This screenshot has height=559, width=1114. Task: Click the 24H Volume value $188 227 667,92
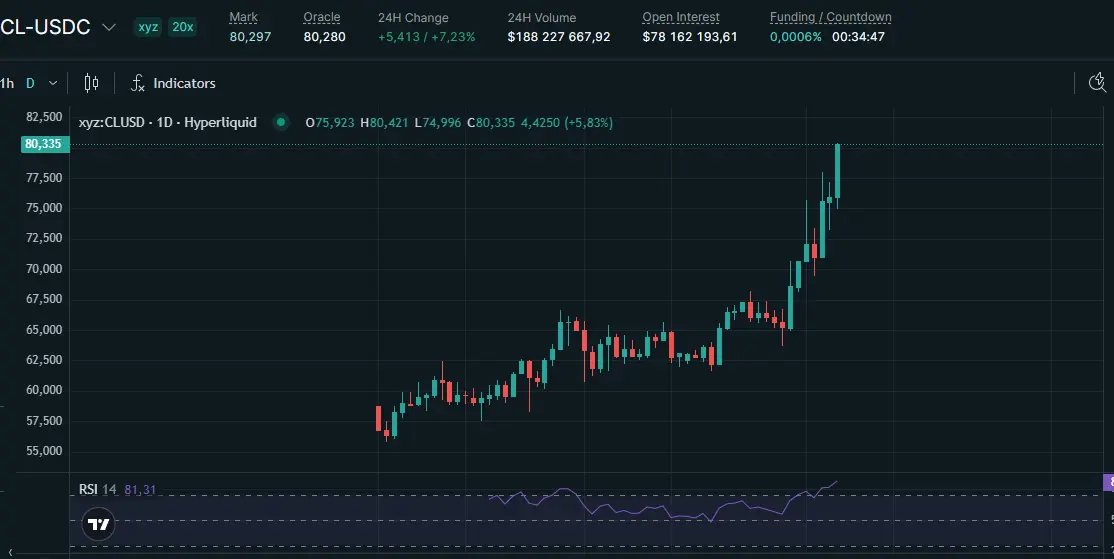[x=558, y=36]
